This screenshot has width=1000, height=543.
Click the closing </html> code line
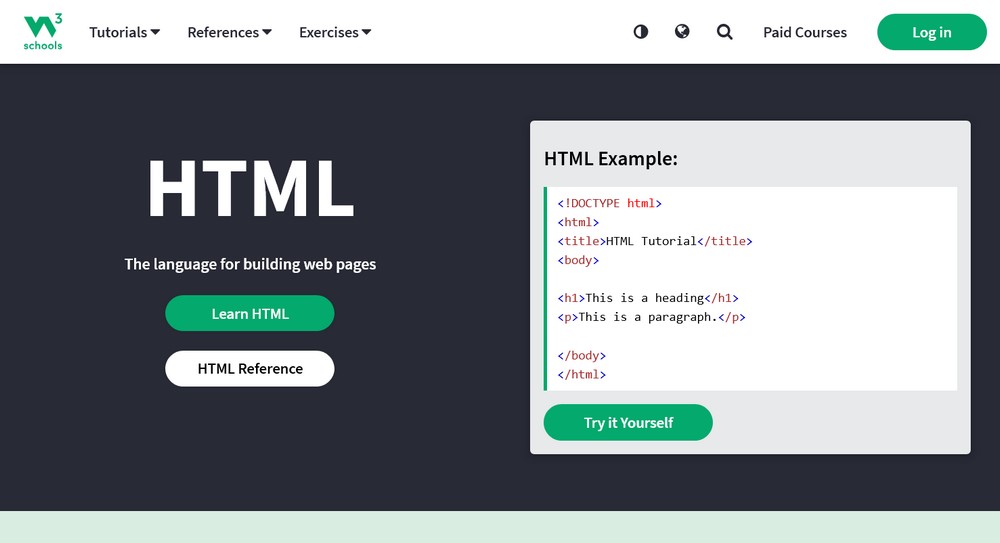pos(582,375)
